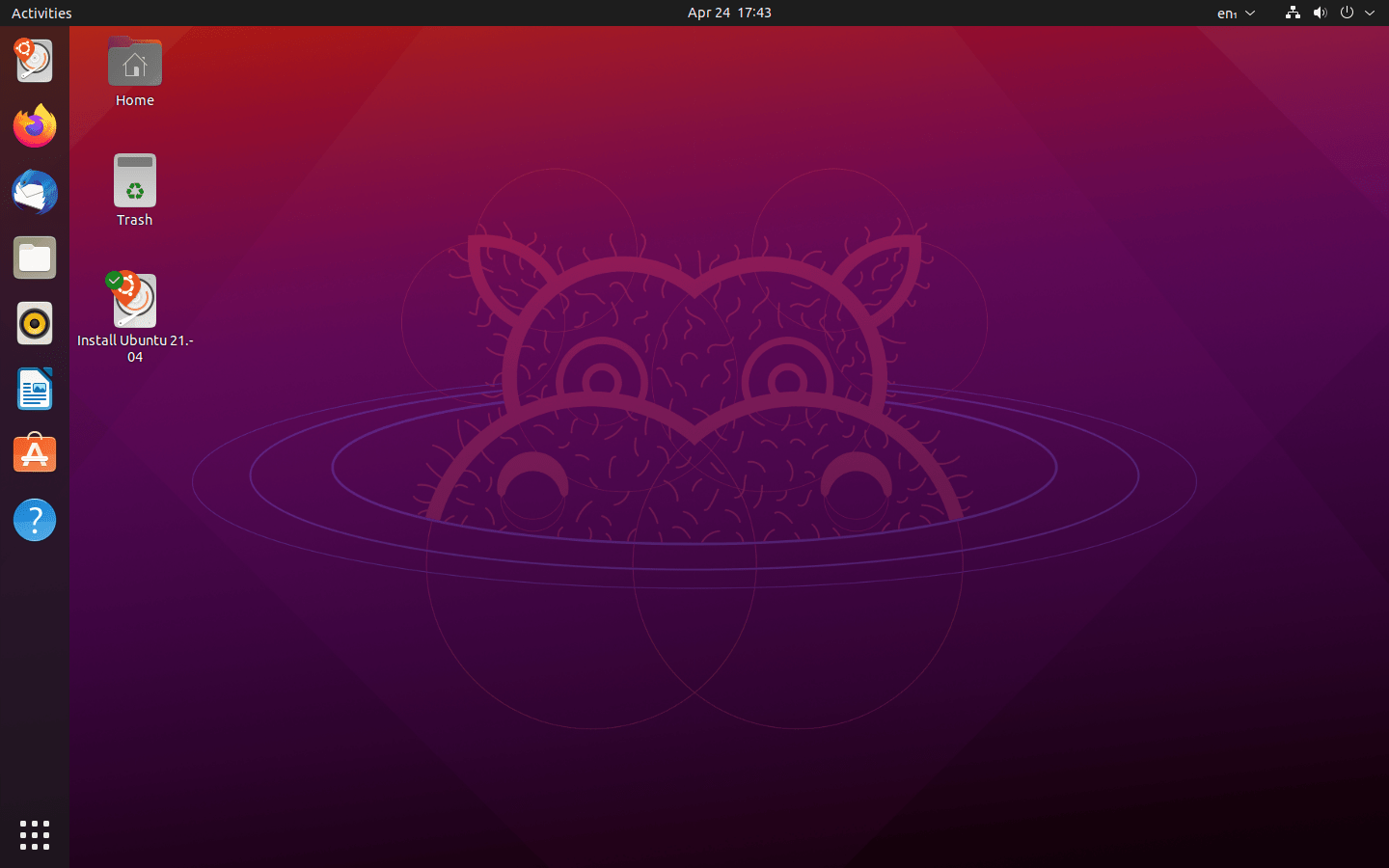This screenshot has width=1389, height=868.
Task: Select Install Ubuntu 21.04 desktop icon
Action: 133,300
